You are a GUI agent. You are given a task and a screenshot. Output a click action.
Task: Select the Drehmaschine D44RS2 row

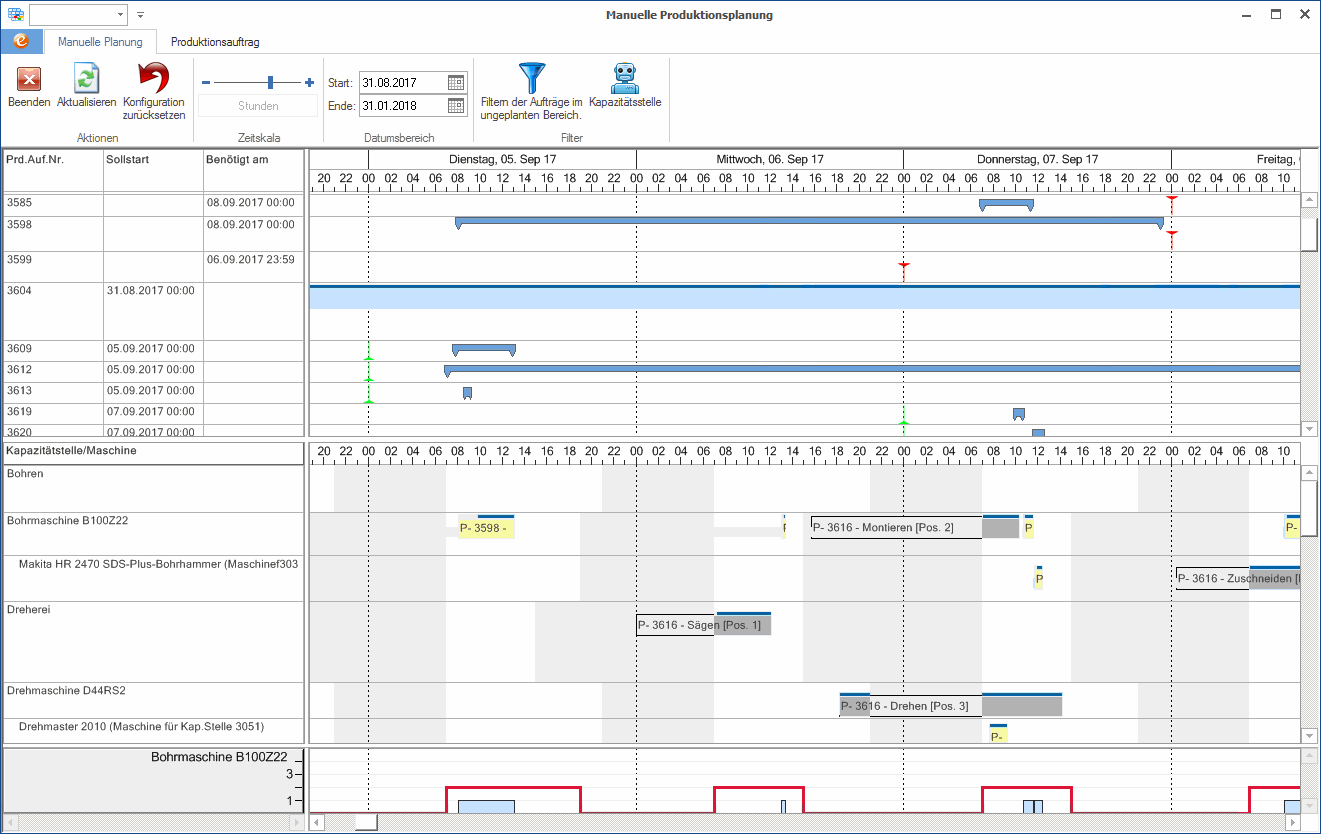tap(154, 700)
